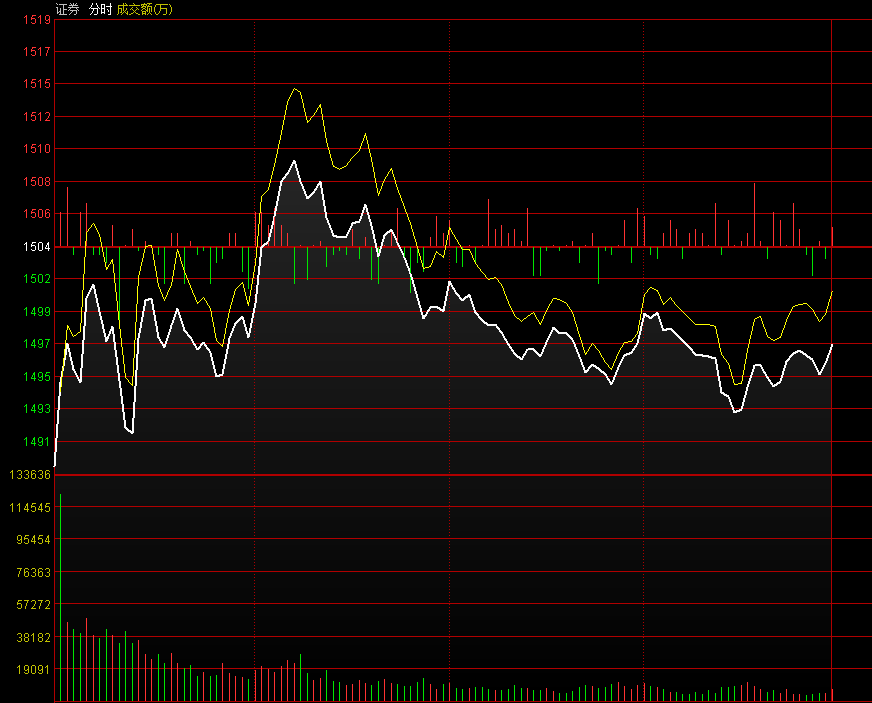Viewport: 872px width, 703px height.
Task: Click the 95454 volume axis label
Action: coord(33,539)
